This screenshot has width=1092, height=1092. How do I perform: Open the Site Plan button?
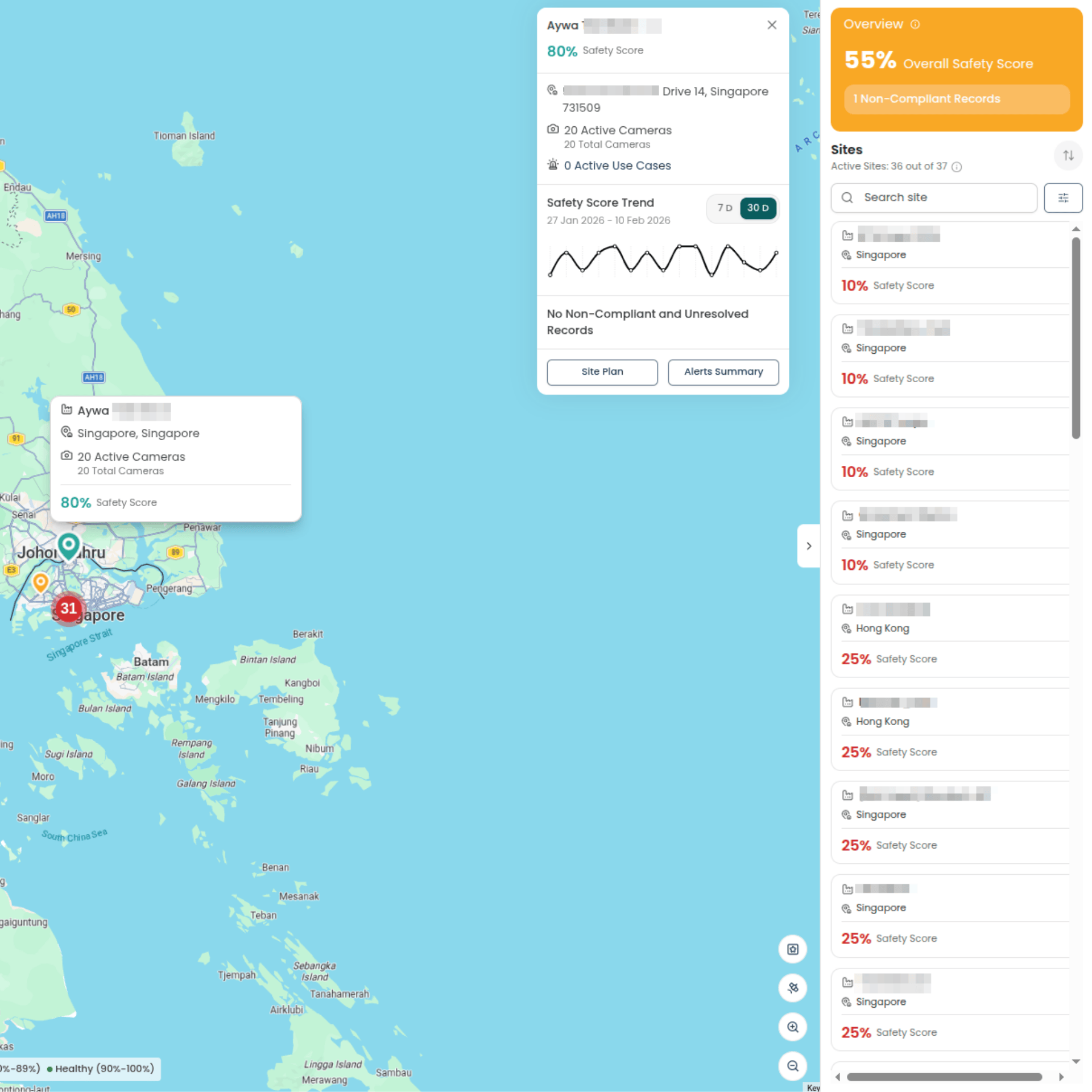602,372
